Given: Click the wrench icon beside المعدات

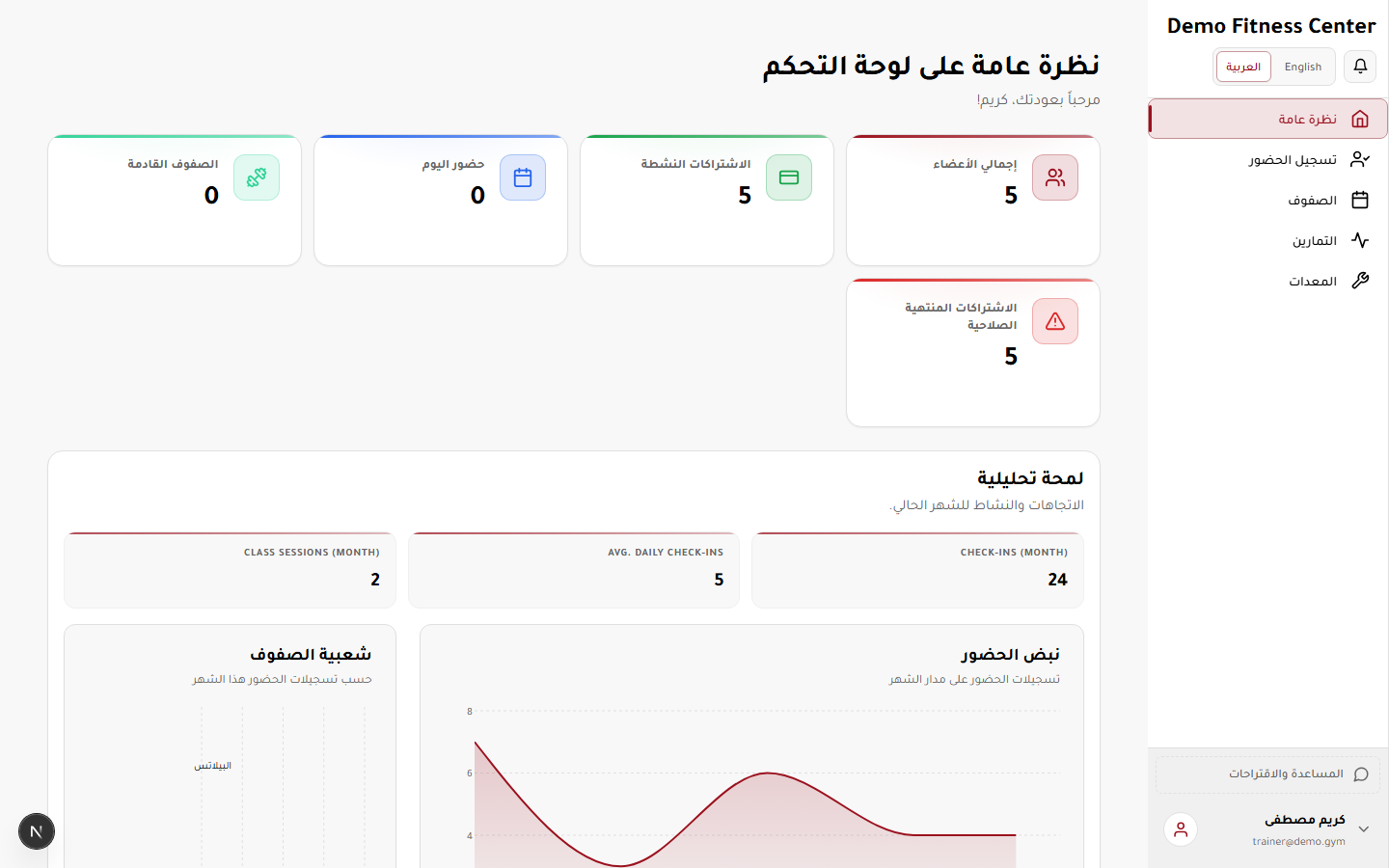Looking at the screenshot, I should [x=1360, y=281].
